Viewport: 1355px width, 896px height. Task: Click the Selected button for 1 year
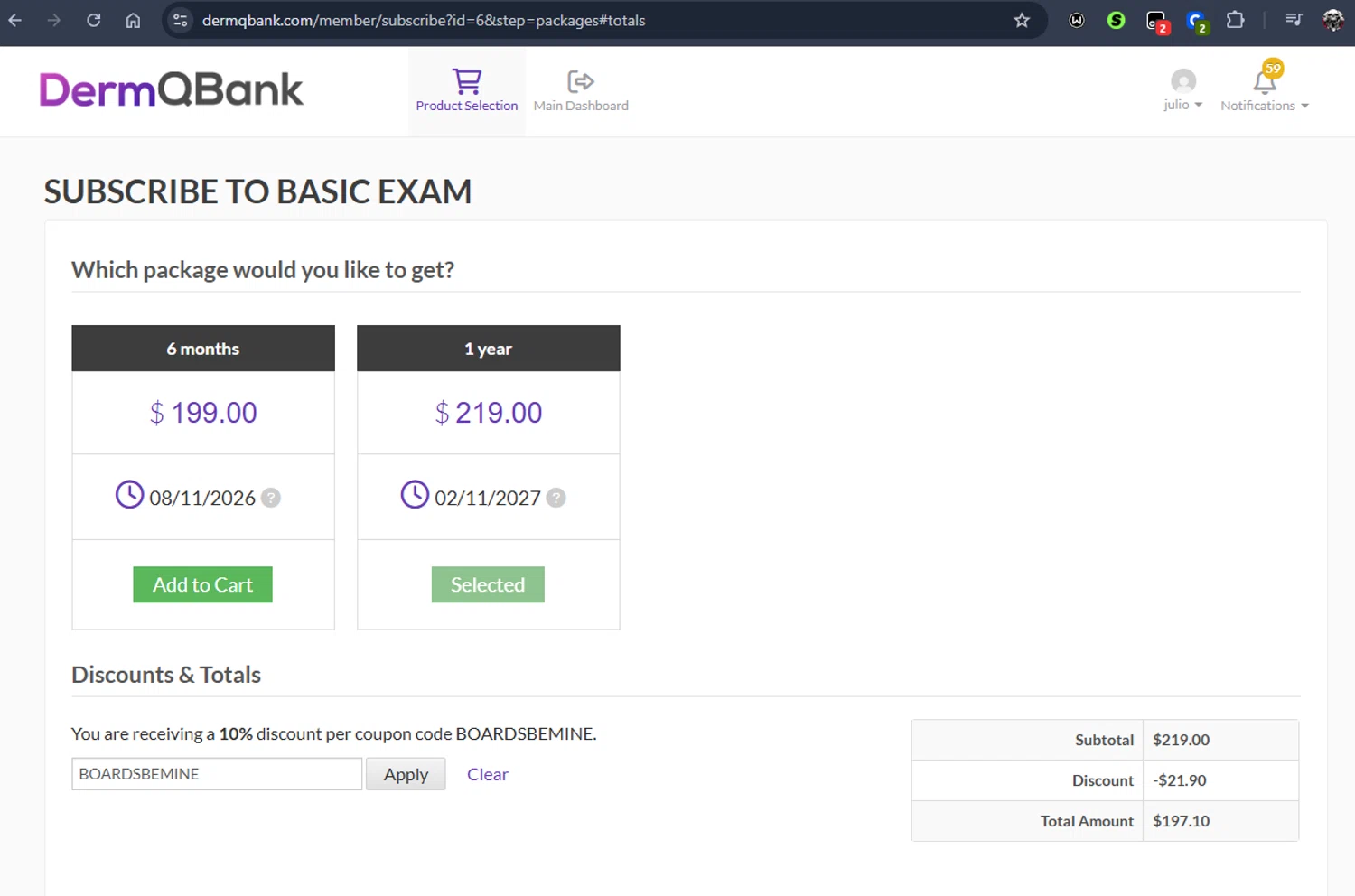(x=488, y=584)
